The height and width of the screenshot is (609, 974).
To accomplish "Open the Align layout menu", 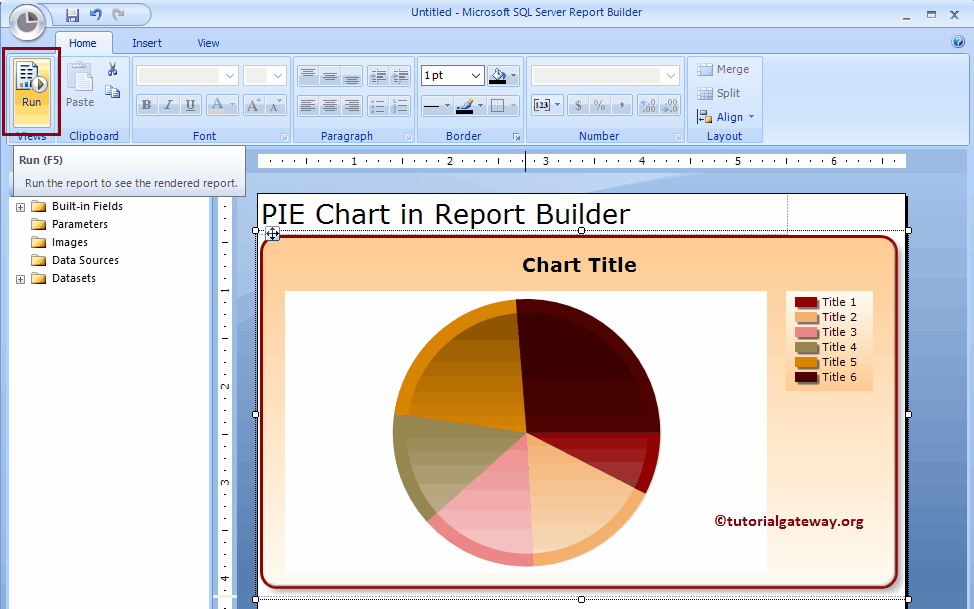I will point(726,117).
